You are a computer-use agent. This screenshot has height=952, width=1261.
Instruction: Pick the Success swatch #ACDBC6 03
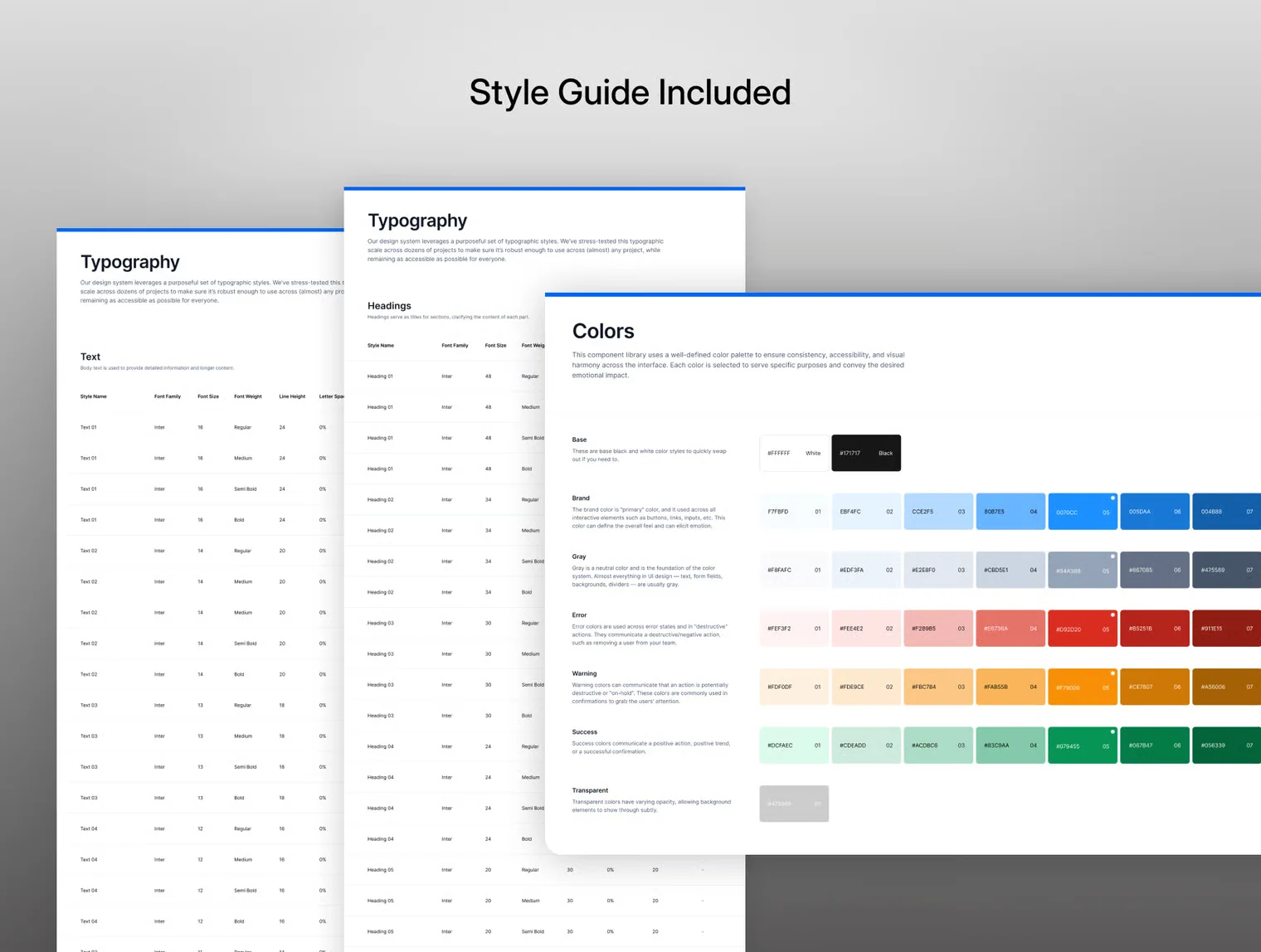click(938, 746)
